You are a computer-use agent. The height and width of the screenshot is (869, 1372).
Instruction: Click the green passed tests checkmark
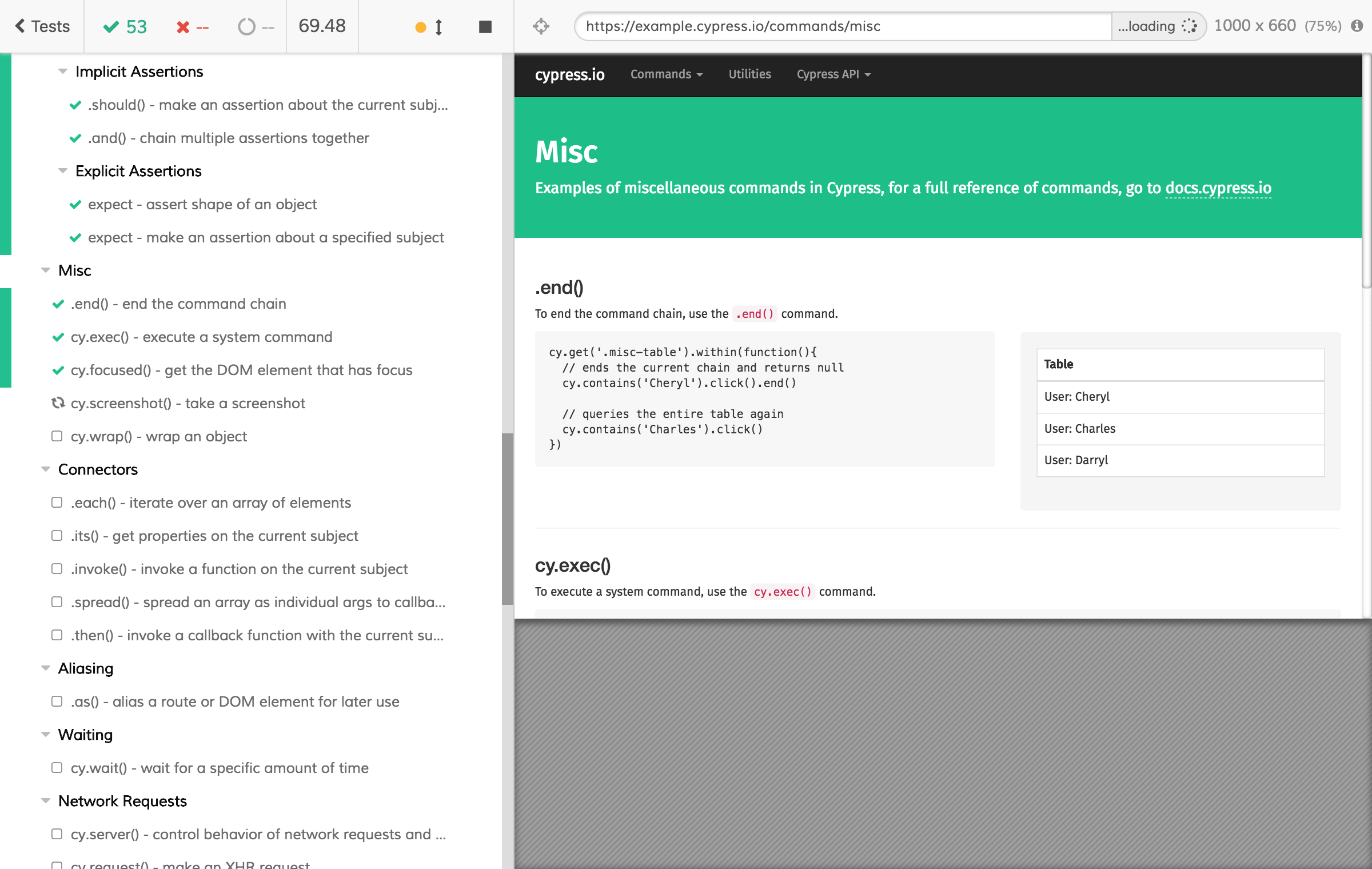[x=111, y=27]
